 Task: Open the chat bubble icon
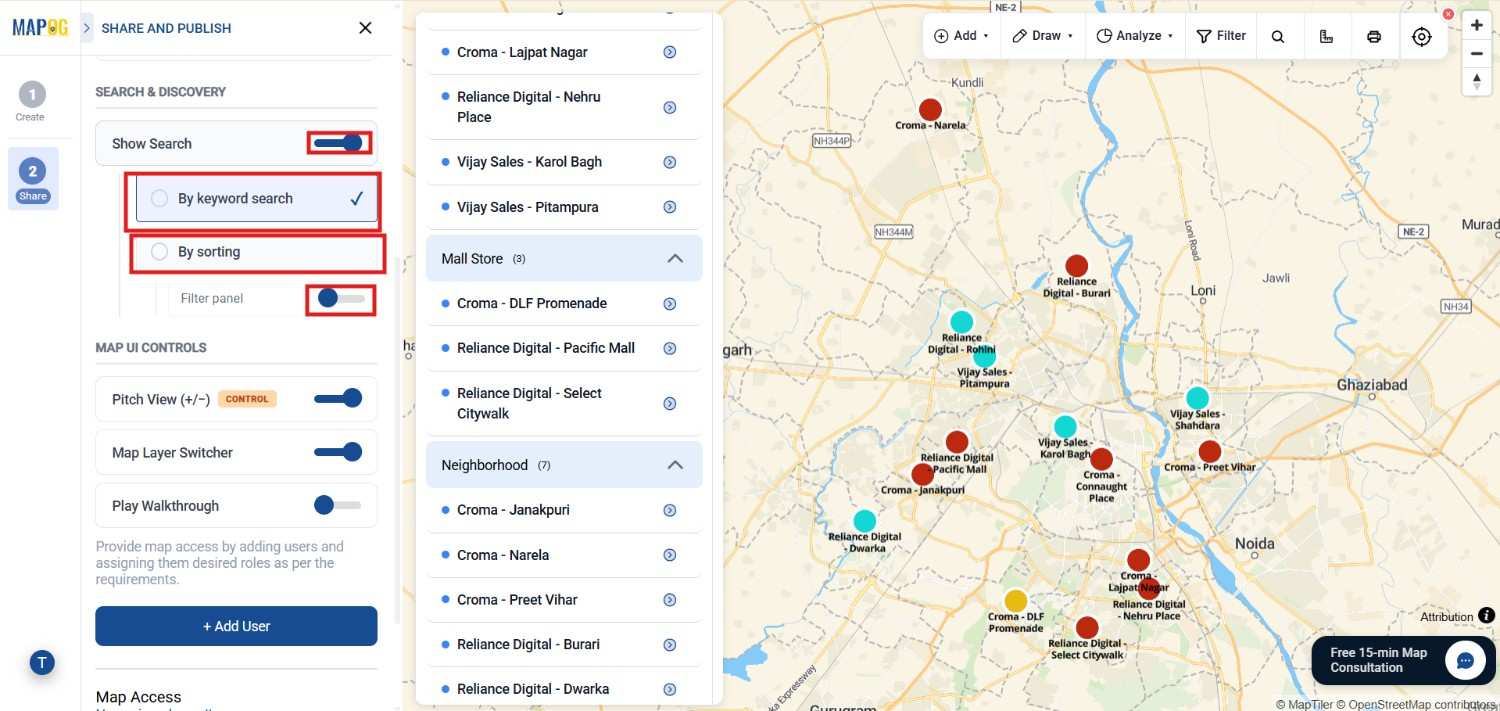point(1465,660)
